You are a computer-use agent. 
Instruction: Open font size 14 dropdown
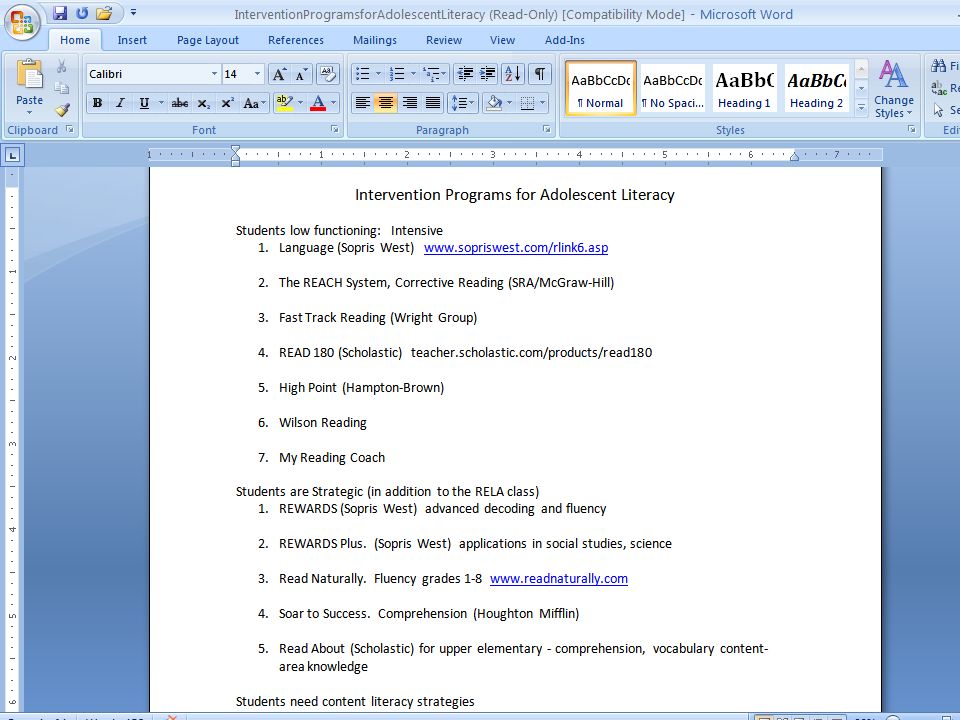coord(257,74)
